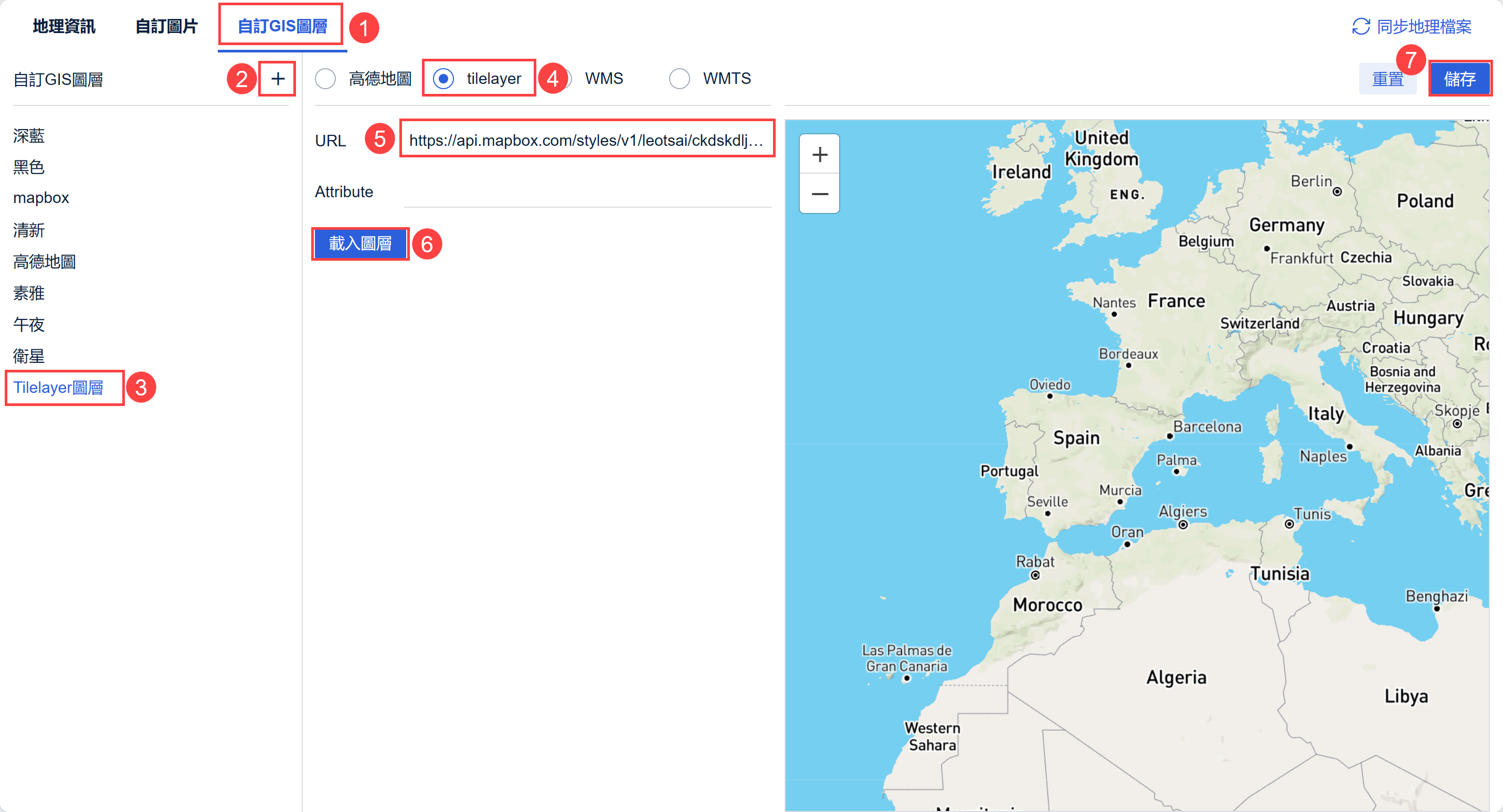
Task: Select the mapbox layer entry
Action: tap(41, 198)
